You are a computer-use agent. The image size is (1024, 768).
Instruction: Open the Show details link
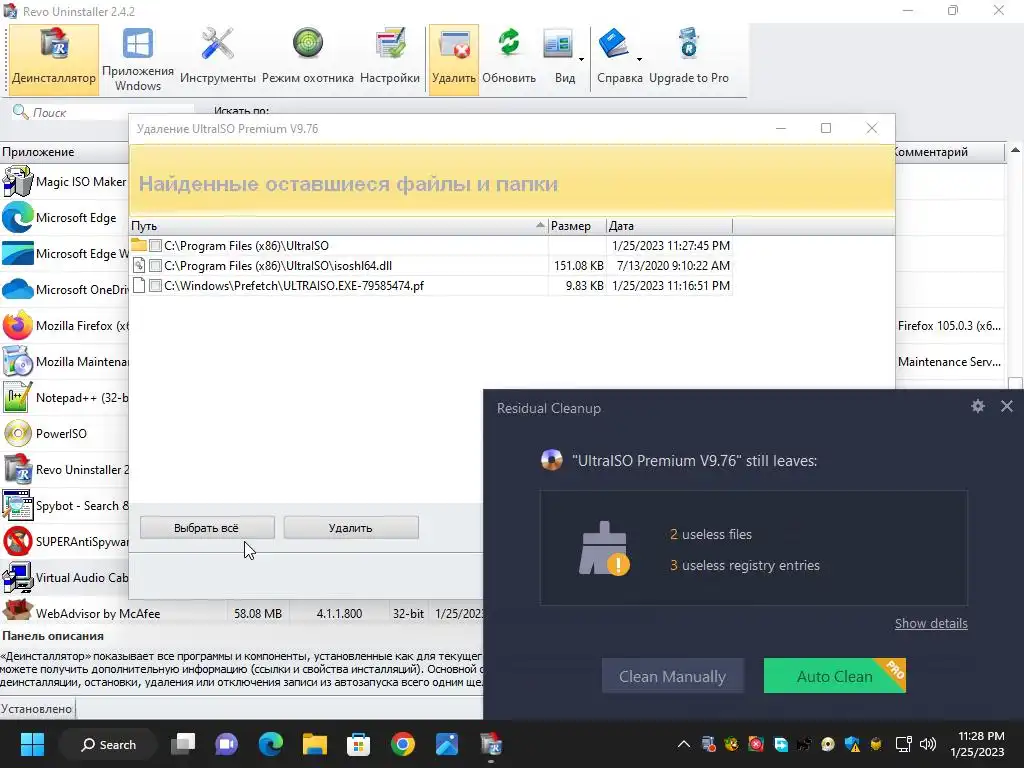pyautogui.click(x=931, y=624)
